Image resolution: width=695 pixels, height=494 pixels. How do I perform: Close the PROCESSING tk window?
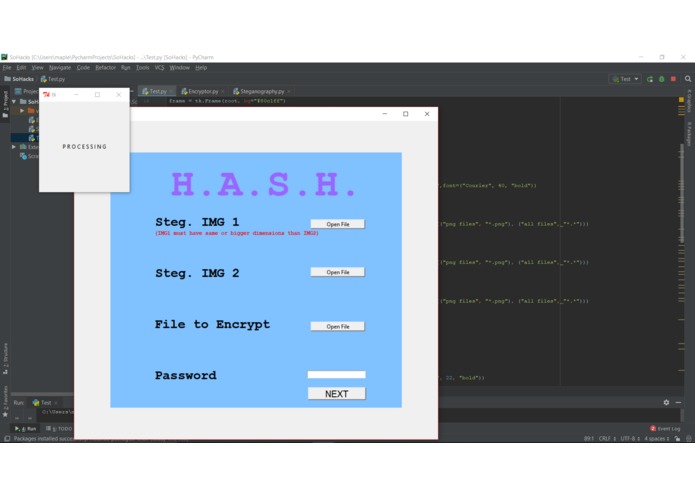click(119, 94)
